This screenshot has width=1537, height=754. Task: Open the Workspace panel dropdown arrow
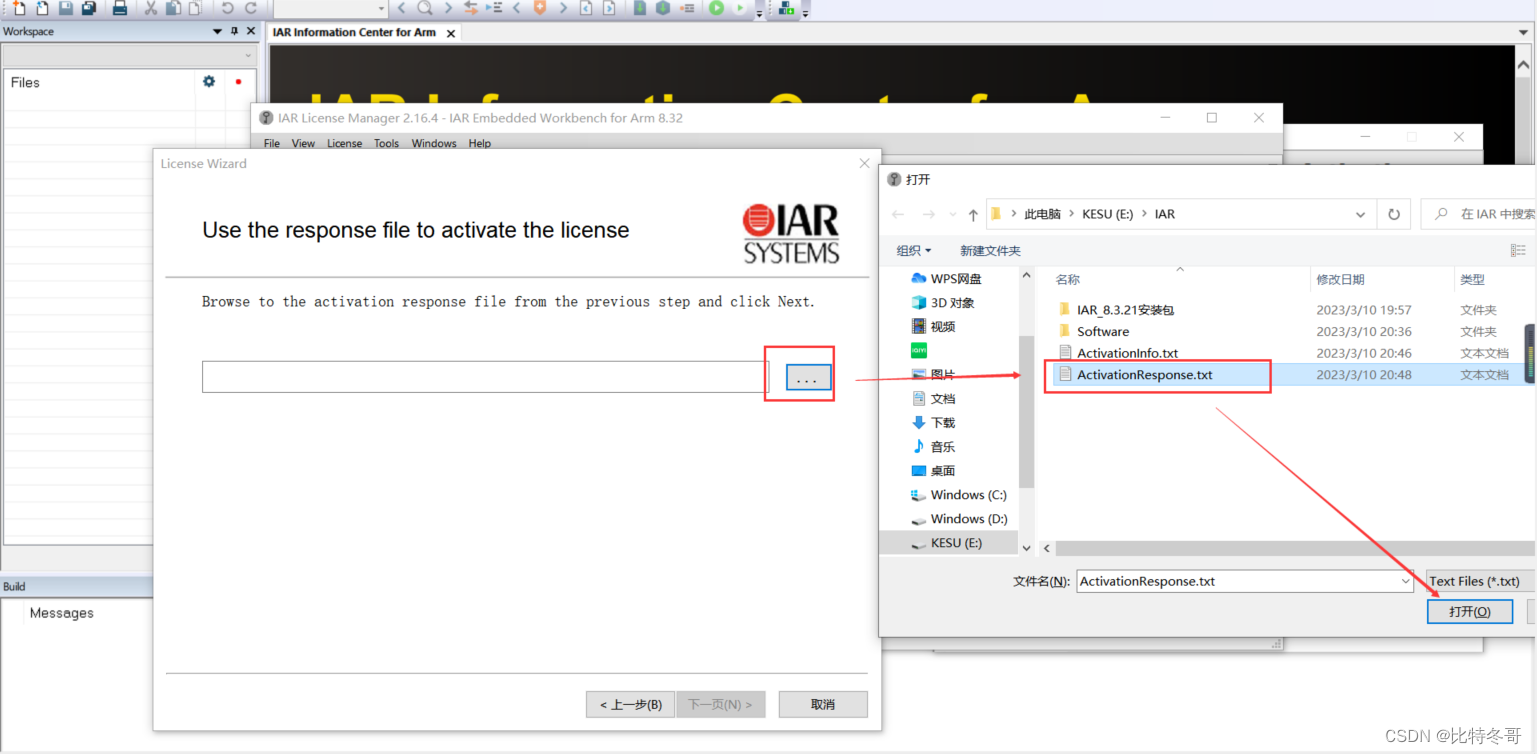218,31
